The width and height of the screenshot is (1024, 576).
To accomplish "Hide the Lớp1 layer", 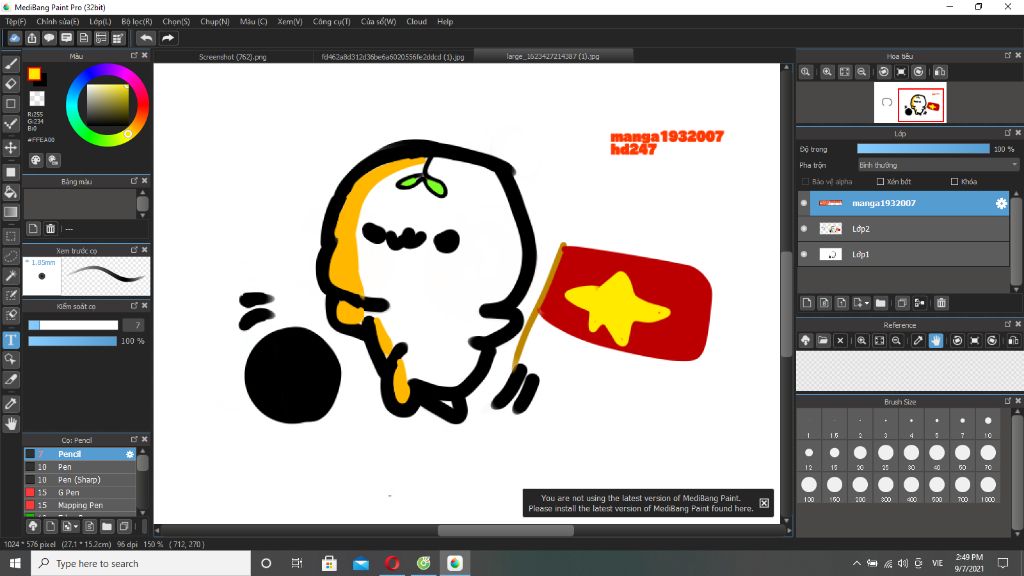I will click(x=804, y=254).
